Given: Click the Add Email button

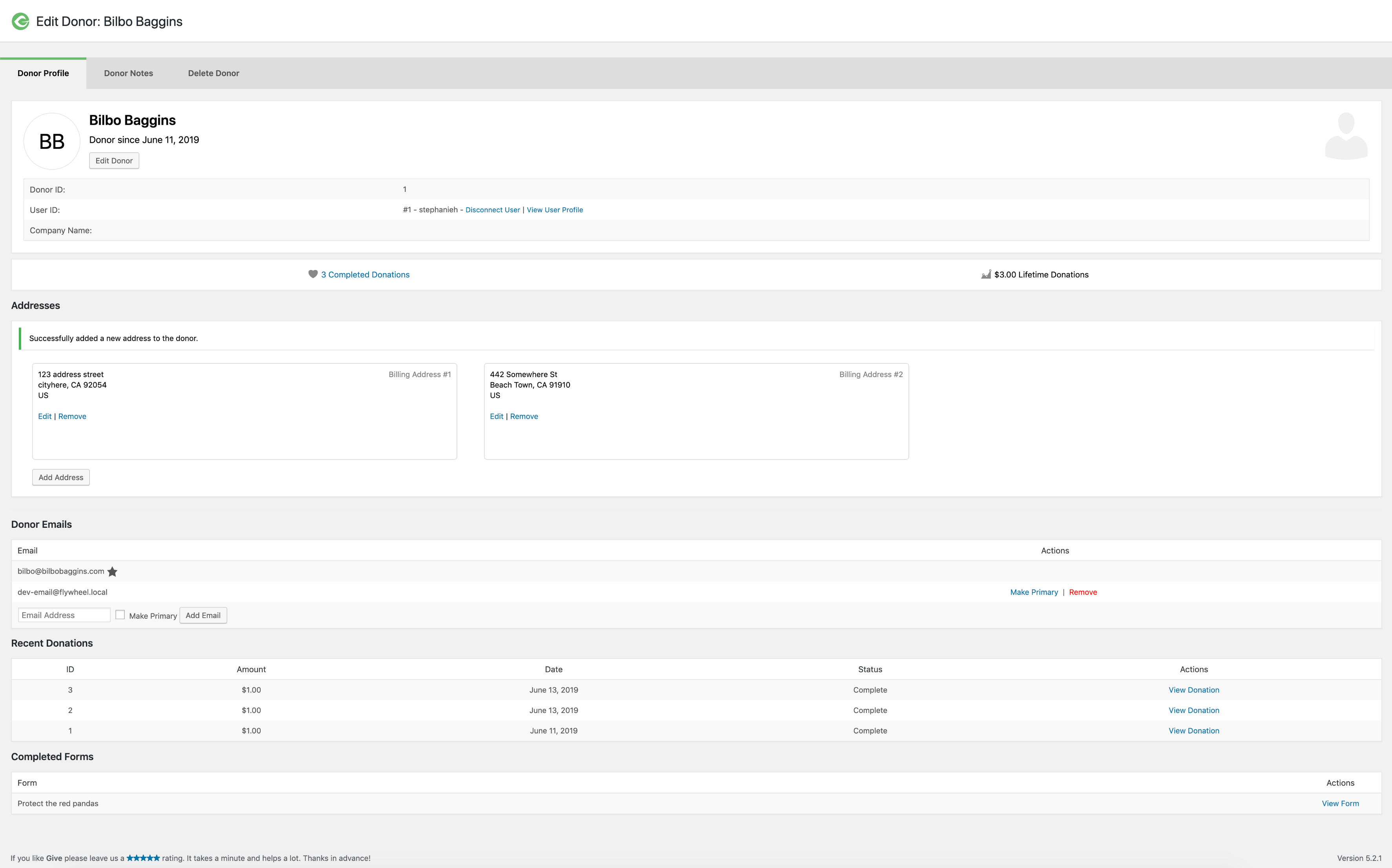Looking at the screenshot, I should (x=203, y=615).
